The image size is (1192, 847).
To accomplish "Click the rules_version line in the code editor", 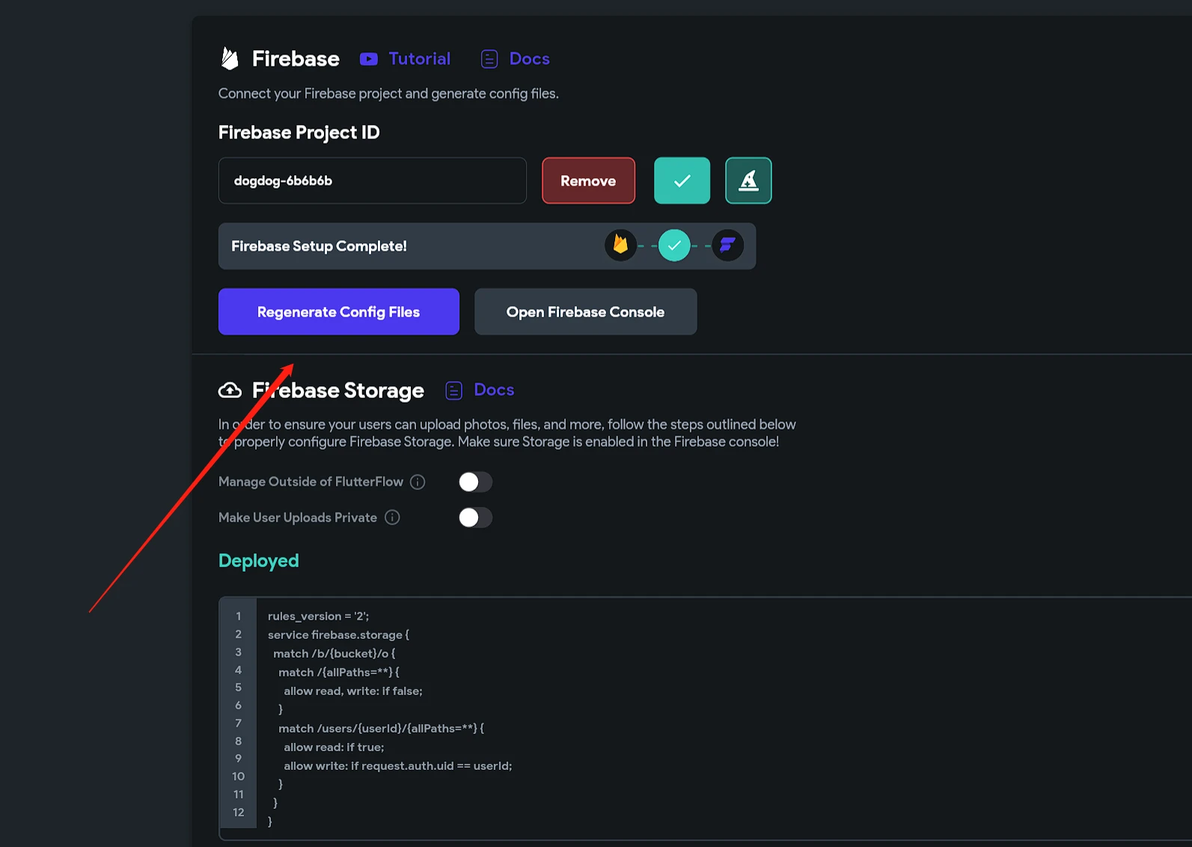I will pyautogui.click(x=319, y=616).
